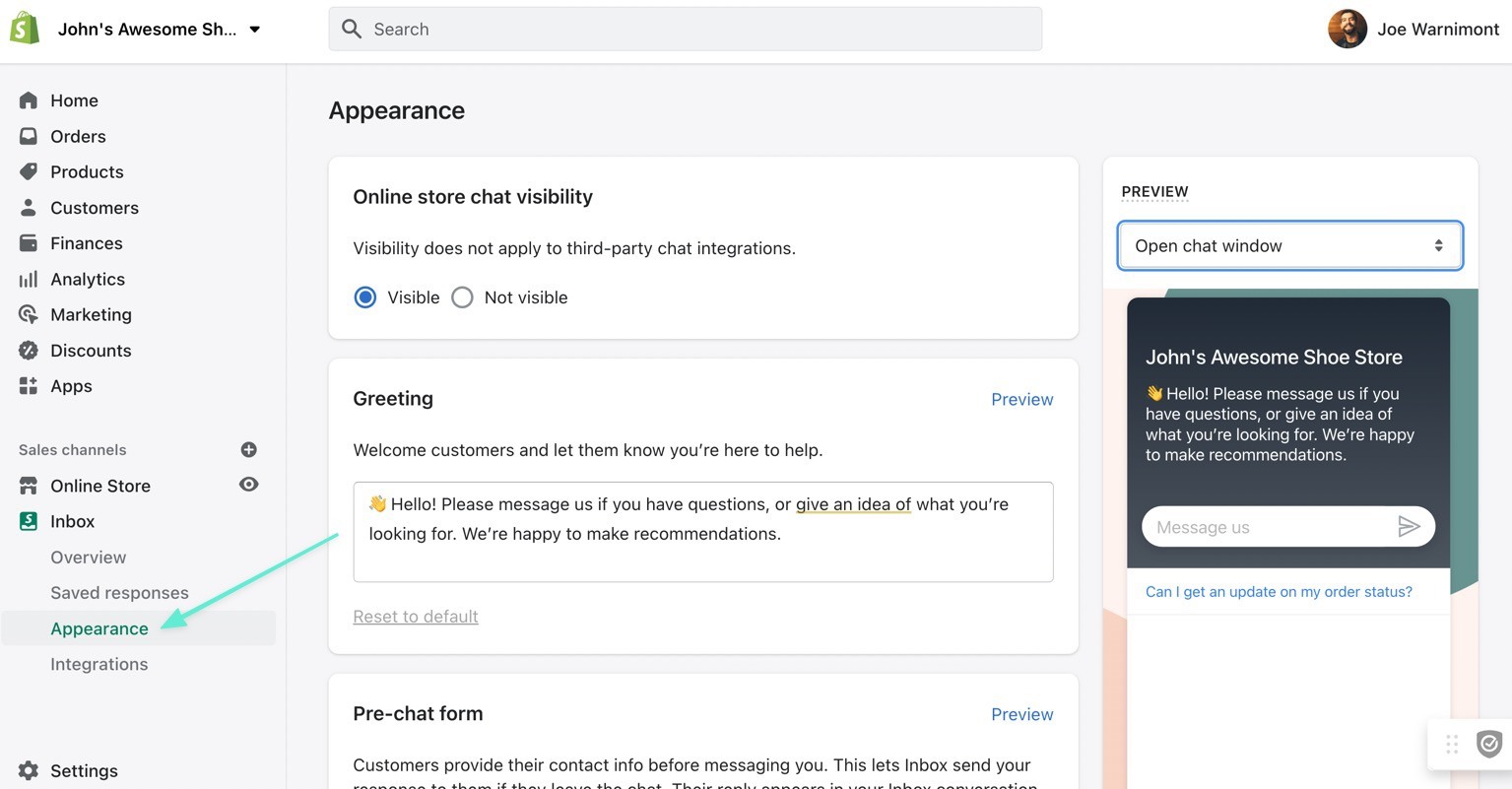Click the top Search field
Viewport: 1512px width, 789px height.
[x=686, y=29]
